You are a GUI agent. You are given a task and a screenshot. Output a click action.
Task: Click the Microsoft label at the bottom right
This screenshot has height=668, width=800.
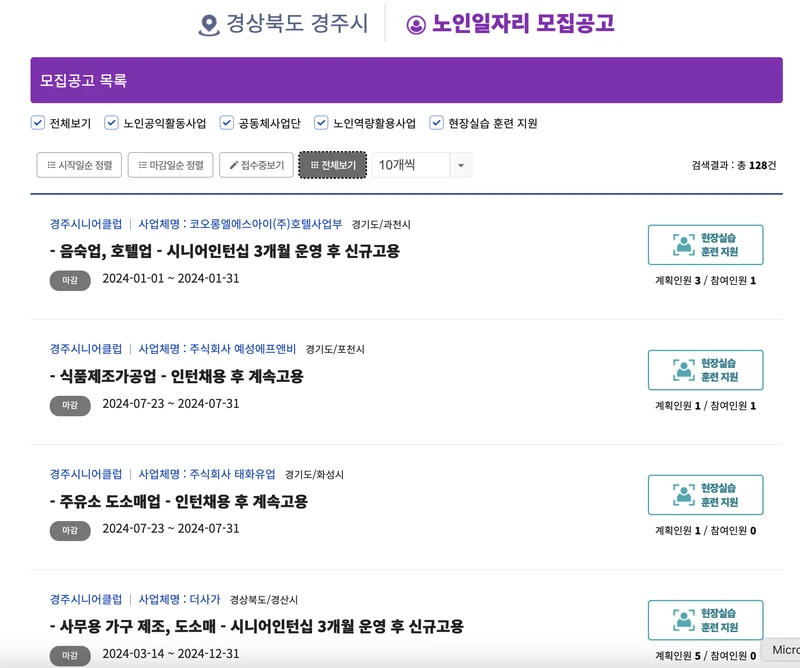783,651
